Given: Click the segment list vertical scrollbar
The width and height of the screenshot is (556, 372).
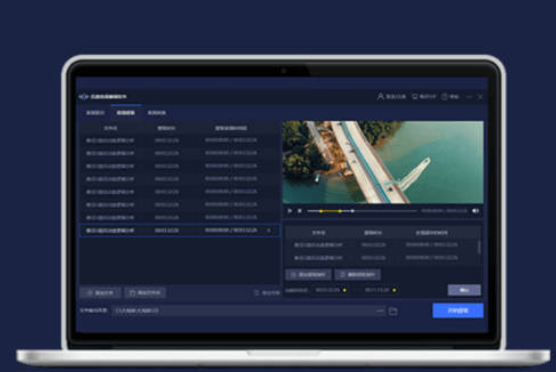Looking at the screenshot, I should pyautogui.click(x=479, y=247).
